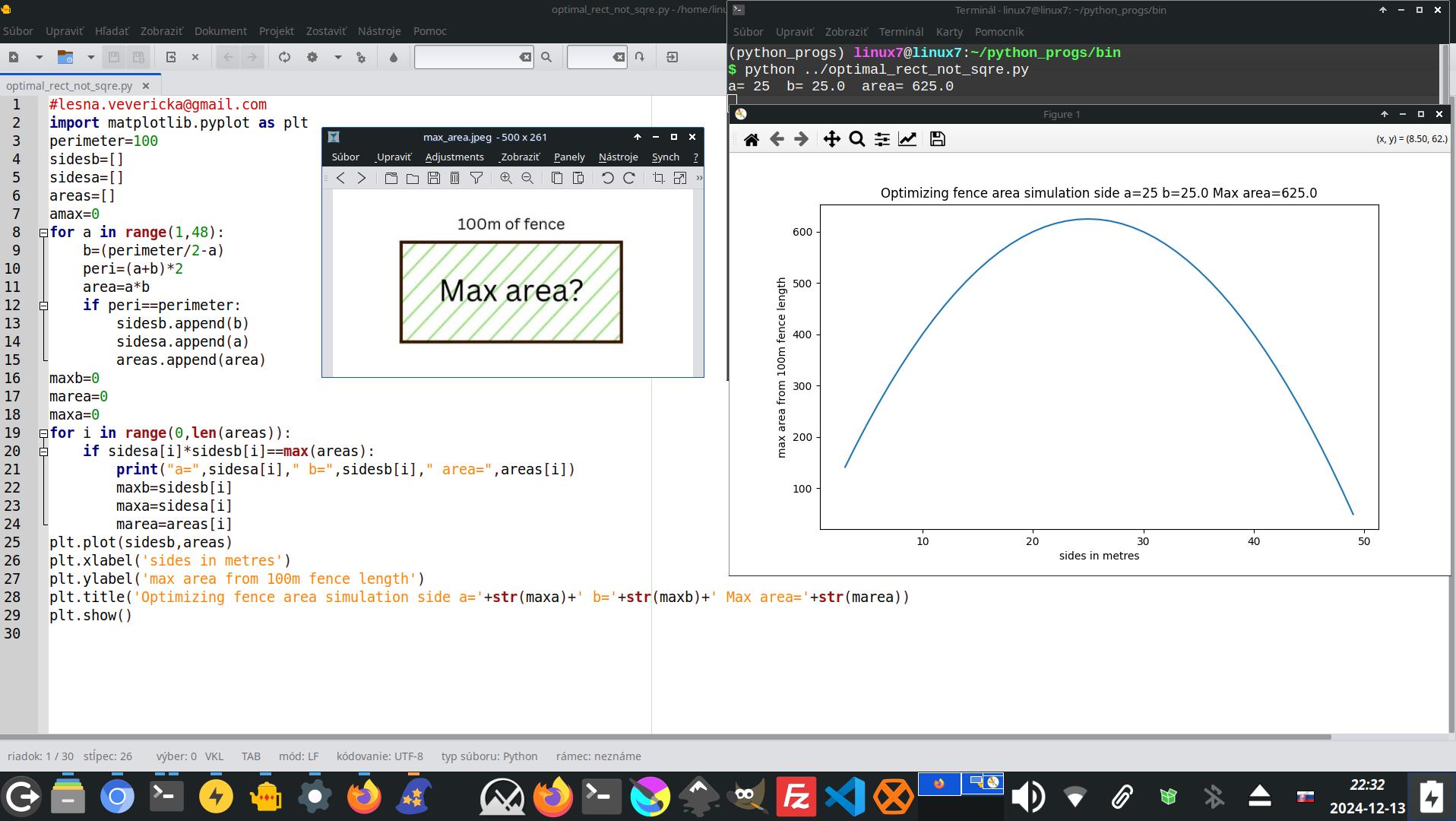The height and width of the screenshot is (821, 1456).
Task: Toggle the Pan/move tool in Figure 1
Action: (x=831, y=139)
